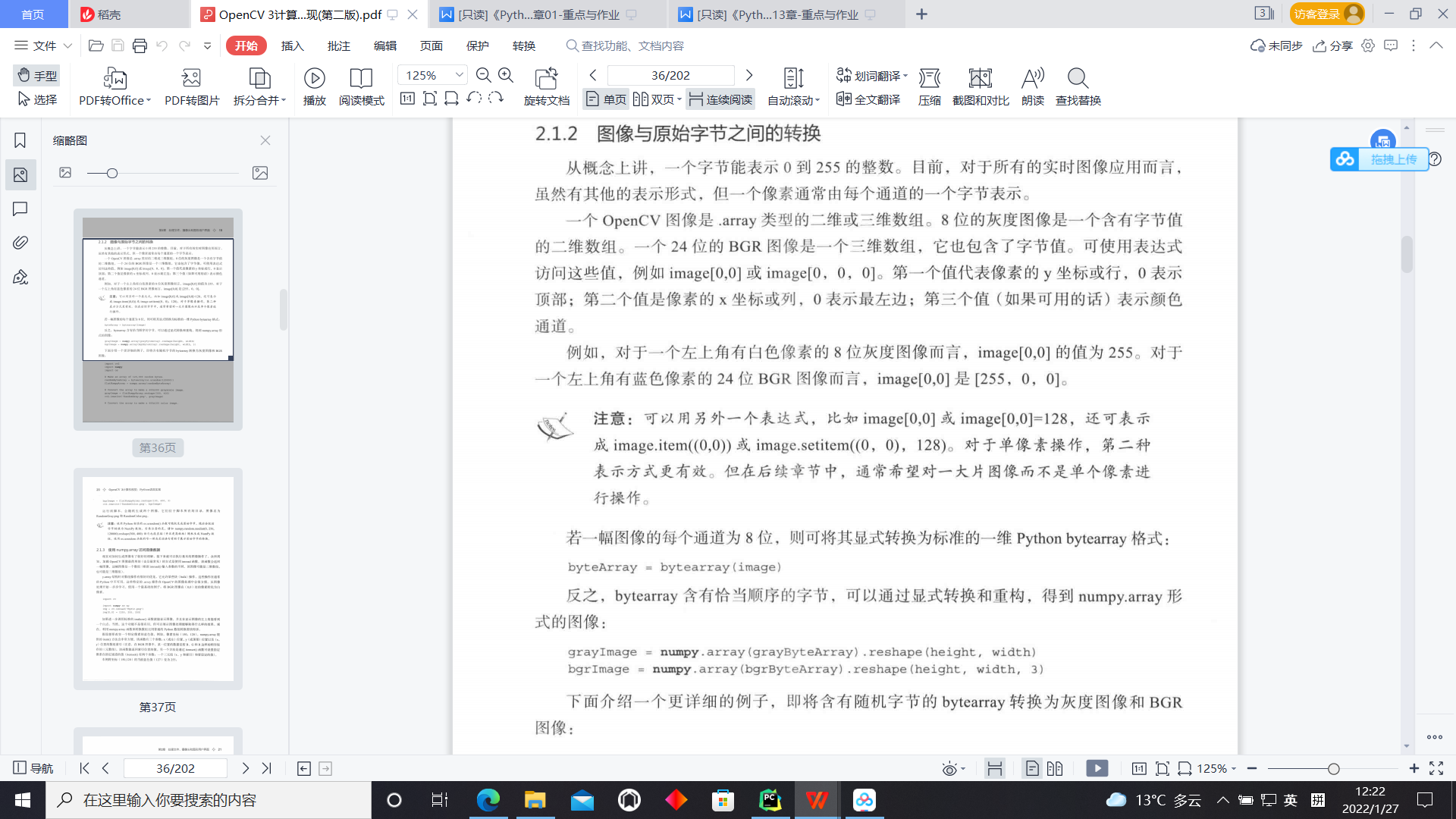This screenshot has width=1456, height=819.
Task: Toggle 双页 two-page view
Action: (x=657, y=99)
